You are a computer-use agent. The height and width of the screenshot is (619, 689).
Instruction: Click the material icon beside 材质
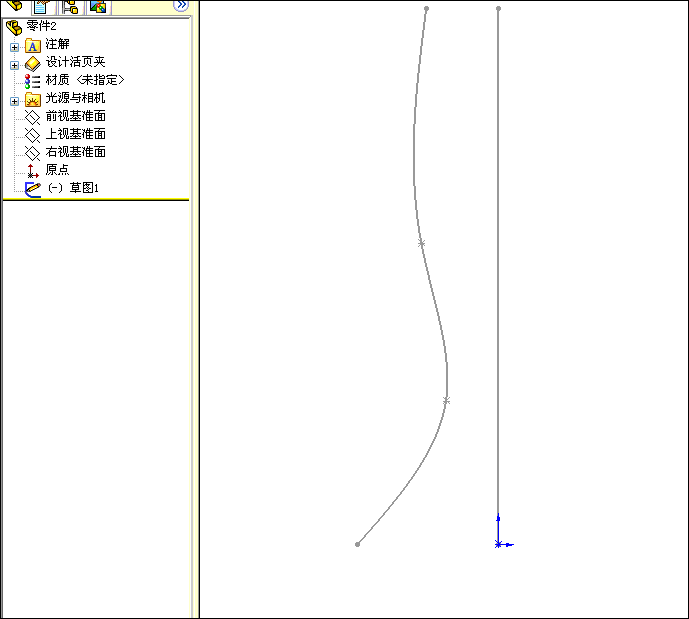(33, 81)
